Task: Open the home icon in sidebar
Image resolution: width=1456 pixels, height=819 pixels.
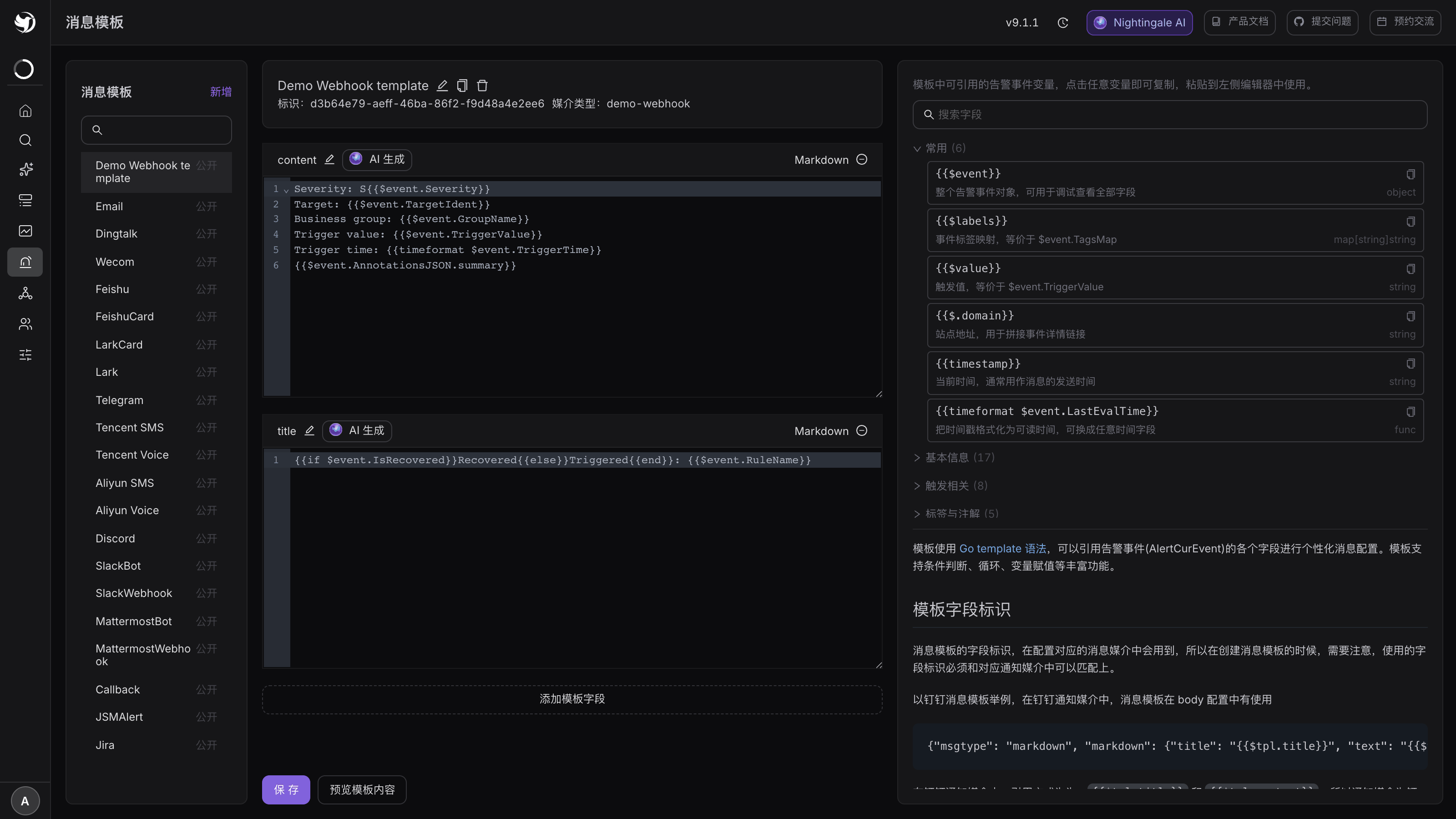Action: pos(25,111)
